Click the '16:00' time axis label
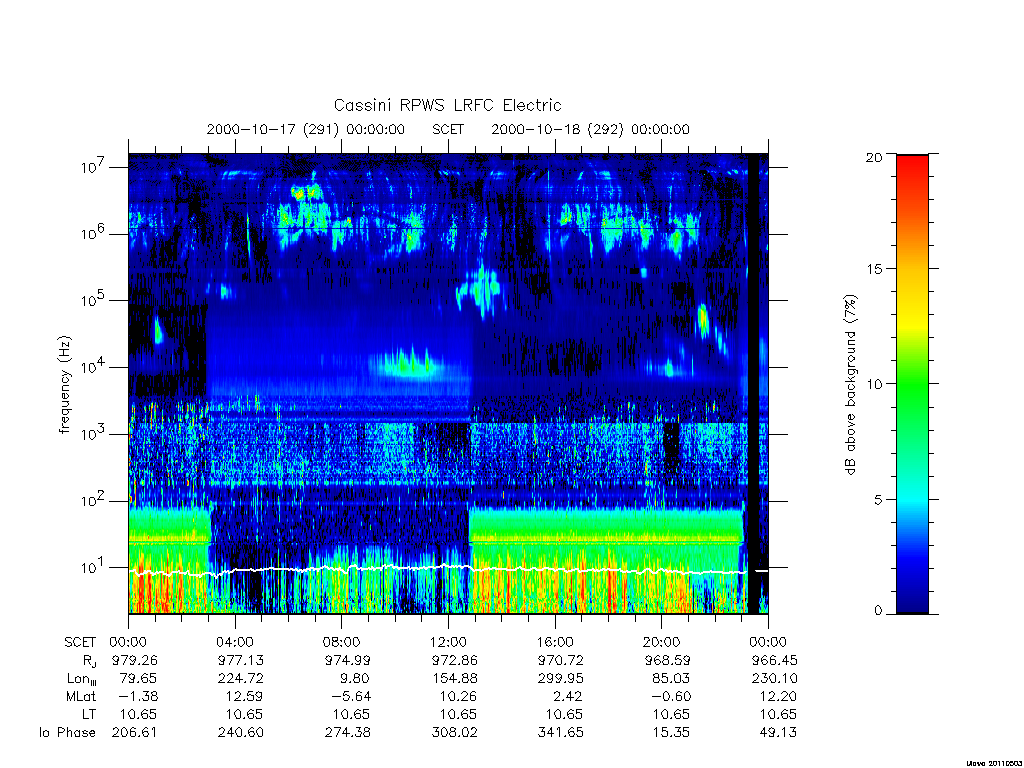 click(x=555, y=642)
